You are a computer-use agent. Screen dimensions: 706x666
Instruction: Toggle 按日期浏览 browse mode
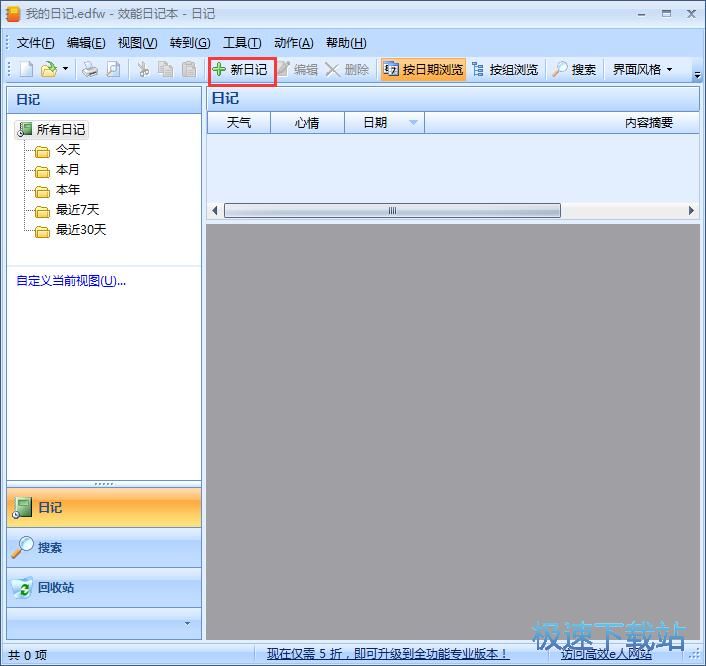(423, 70)
